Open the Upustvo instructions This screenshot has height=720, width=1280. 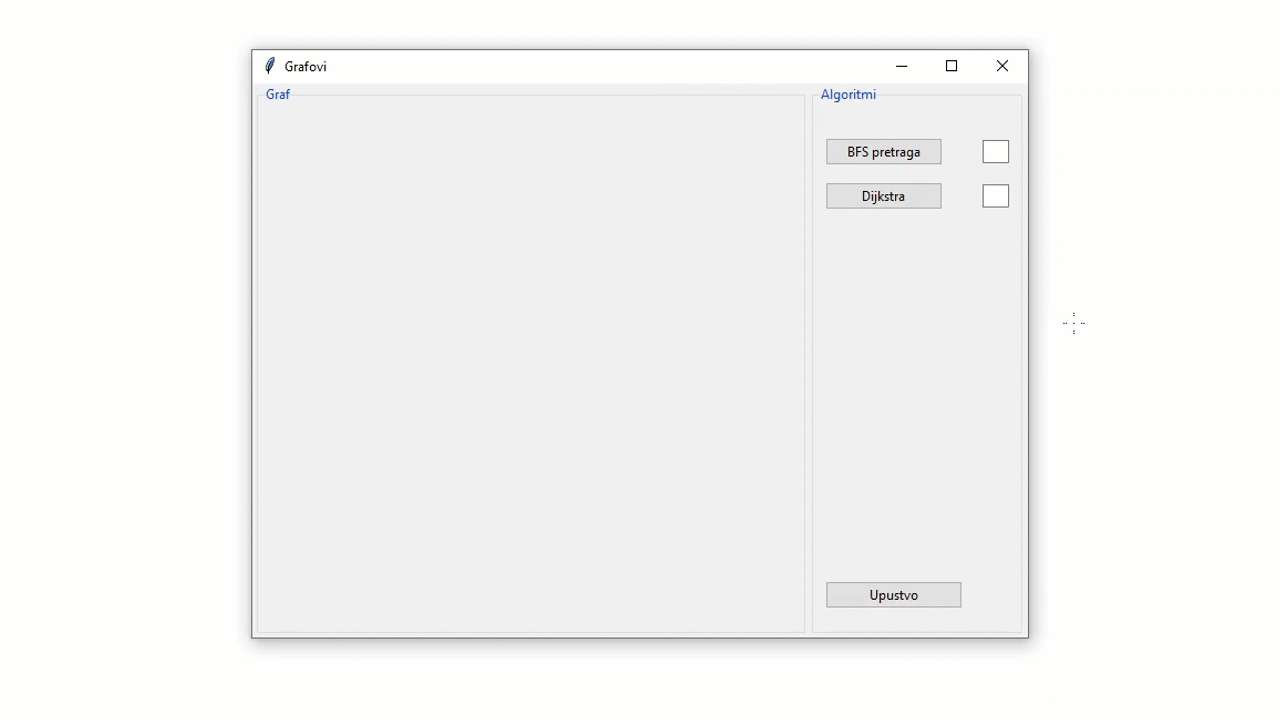893,595
